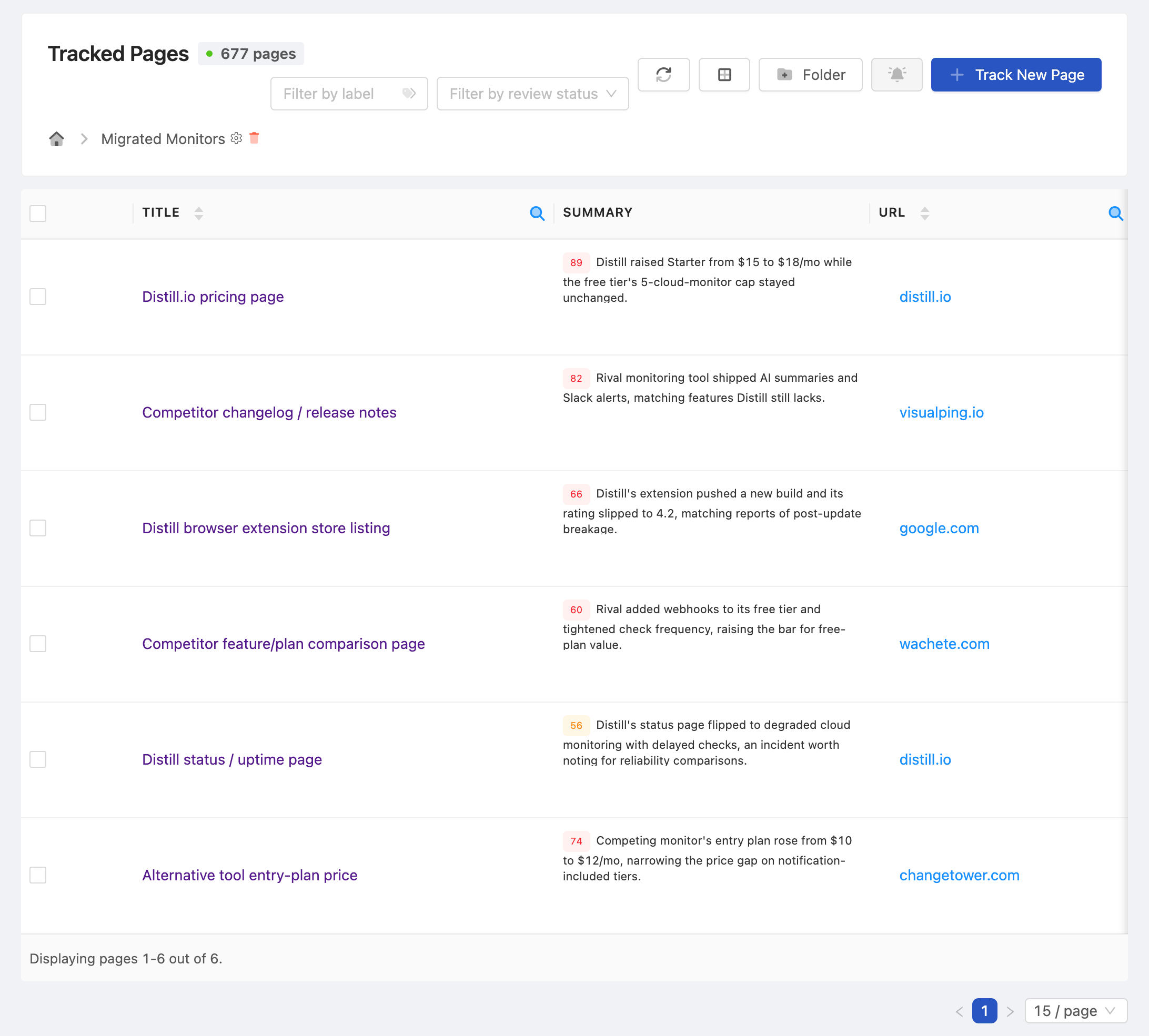This screenshot has width=1149, height=1036.
Task: Open the alerts bell button
Action: click(896, 75)
